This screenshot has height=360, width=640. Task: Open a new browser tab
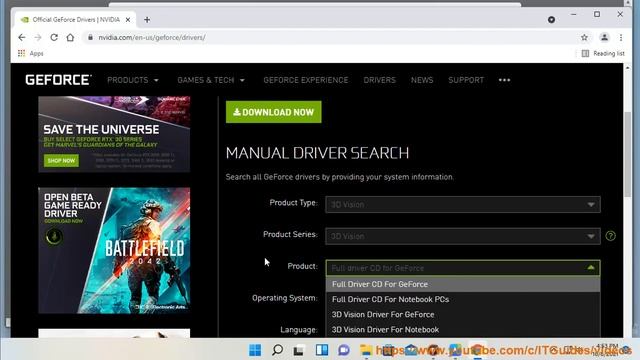pyautogui.click(x=147, y=20)
